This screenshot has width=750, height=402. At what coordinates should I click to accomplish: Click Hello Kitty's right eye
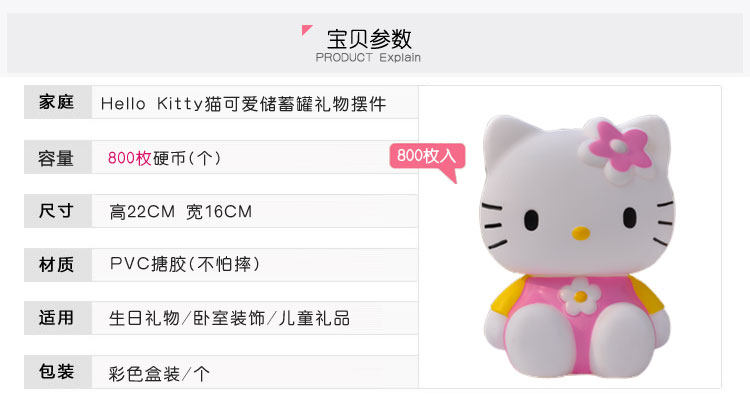[629, 217]
